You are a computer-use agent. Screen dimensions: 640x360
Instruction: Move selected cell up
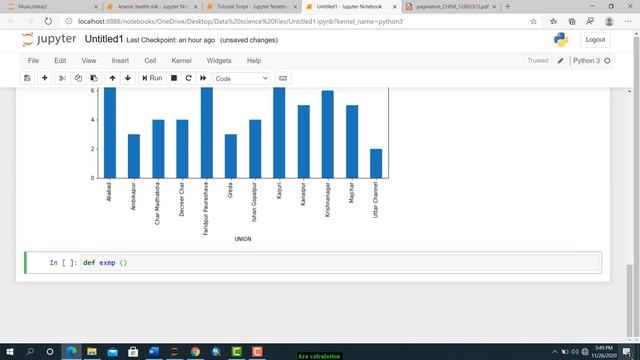(x=112, y=78)
